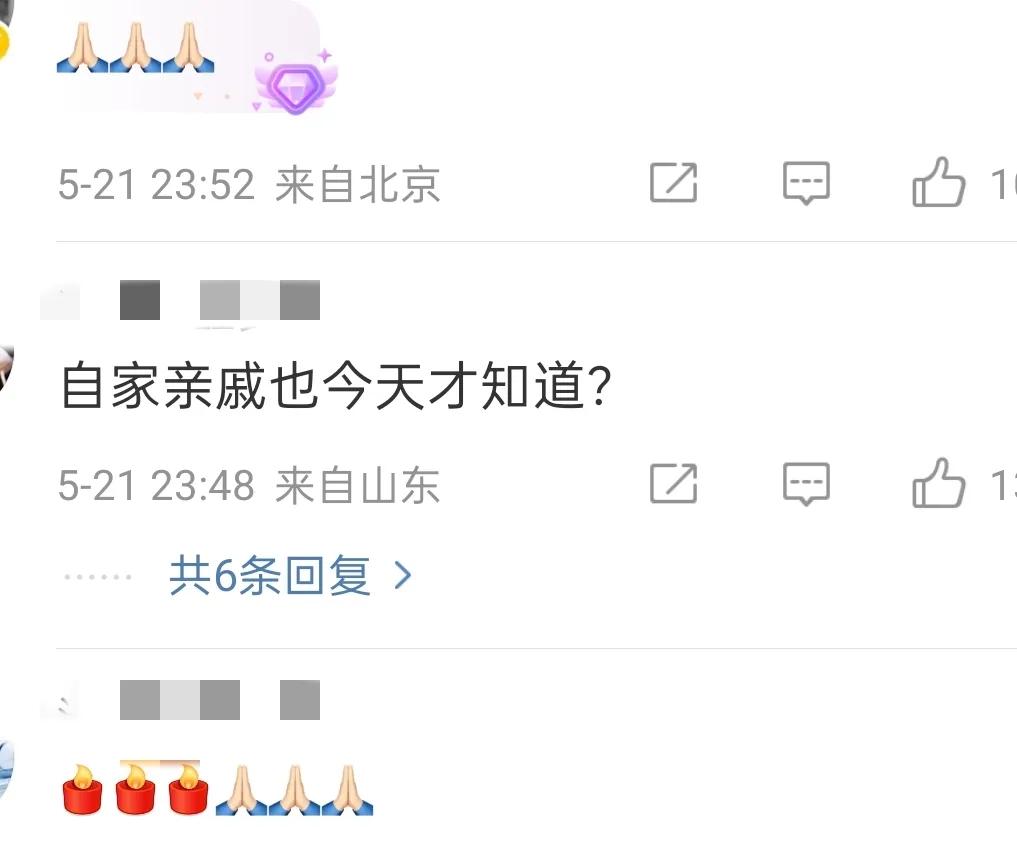View avatar of the candle emoji commenter
Viewport: 1017px width, 844px height.
5,769
